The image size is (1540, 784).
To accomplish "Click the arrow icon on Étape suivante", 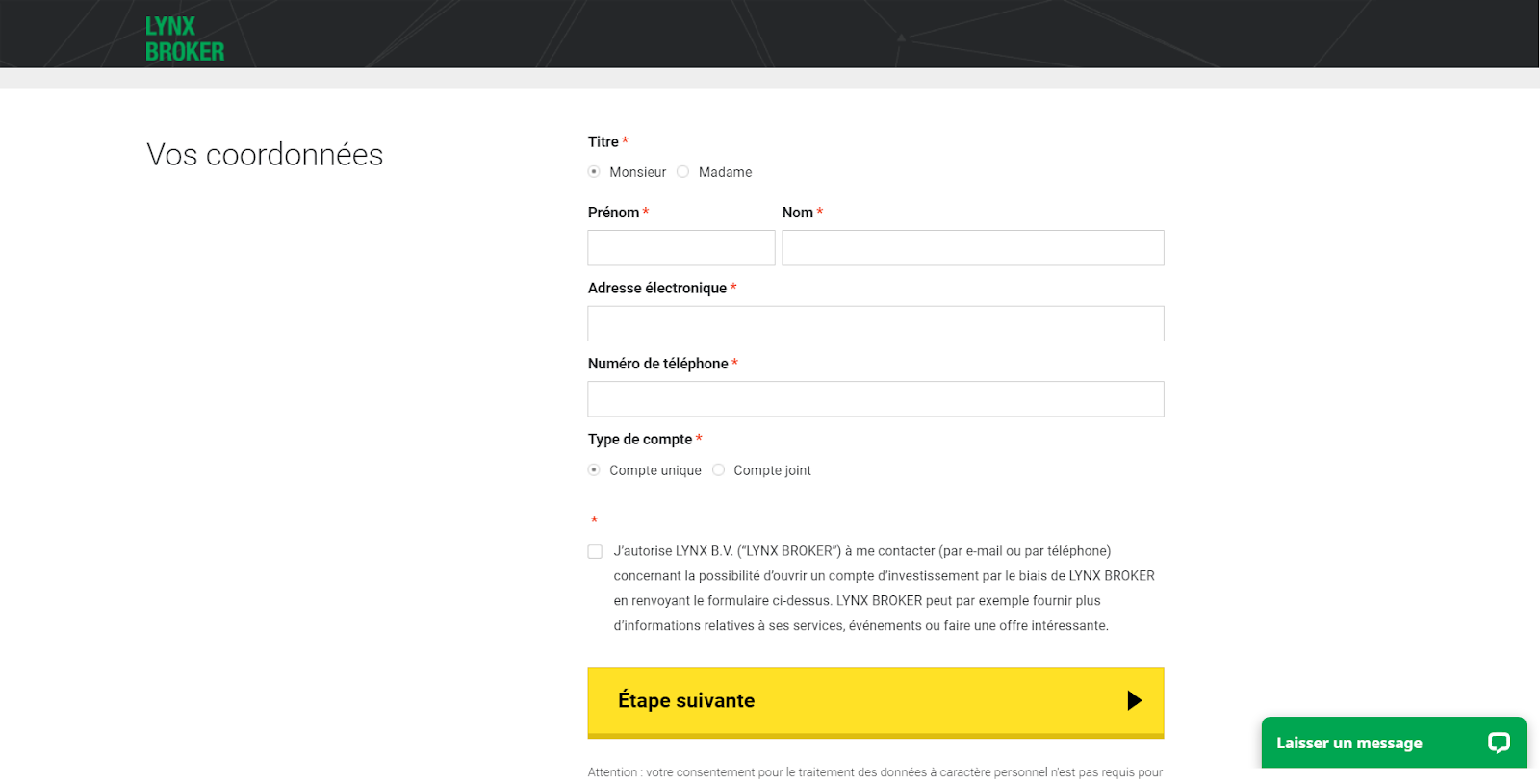I will (1135, 700).
